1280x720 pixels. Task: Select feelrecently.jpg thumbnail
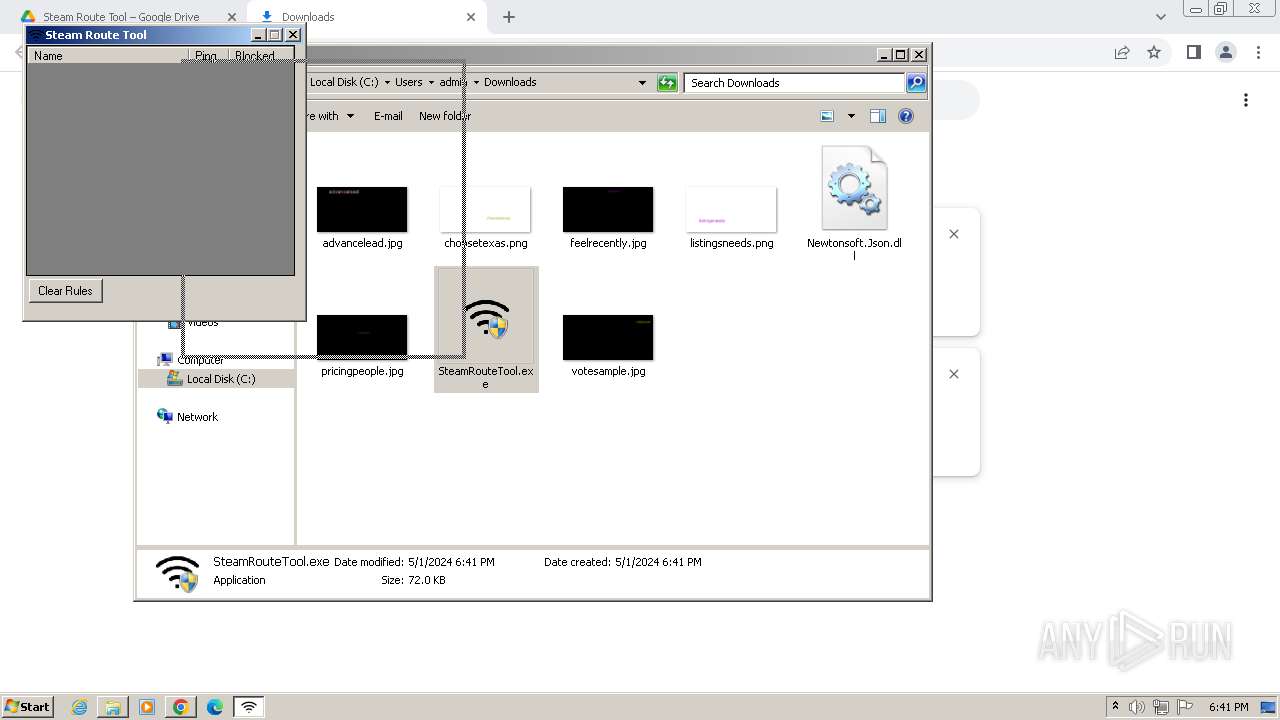(608, 209)
